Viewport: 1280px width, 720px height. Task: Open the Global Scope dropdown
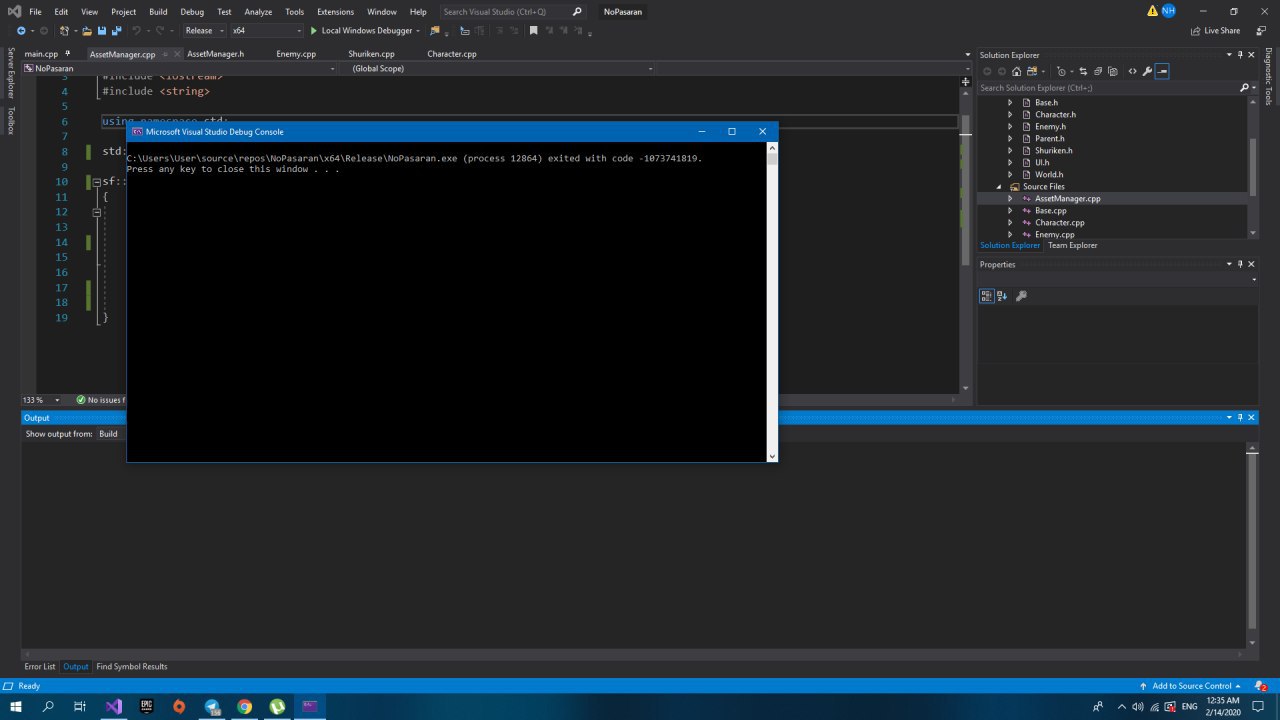tap(501, 69)
